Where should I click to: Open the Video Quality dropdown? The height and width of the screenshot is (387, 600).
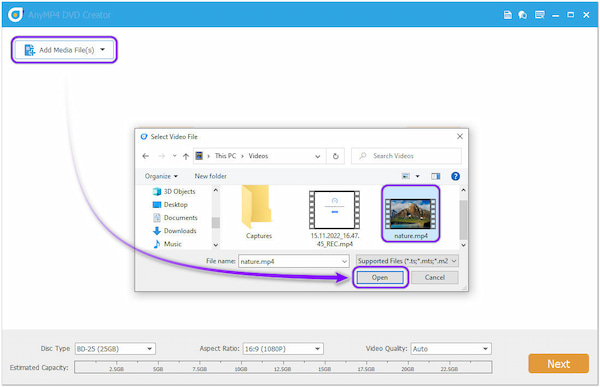pos(451,349)
